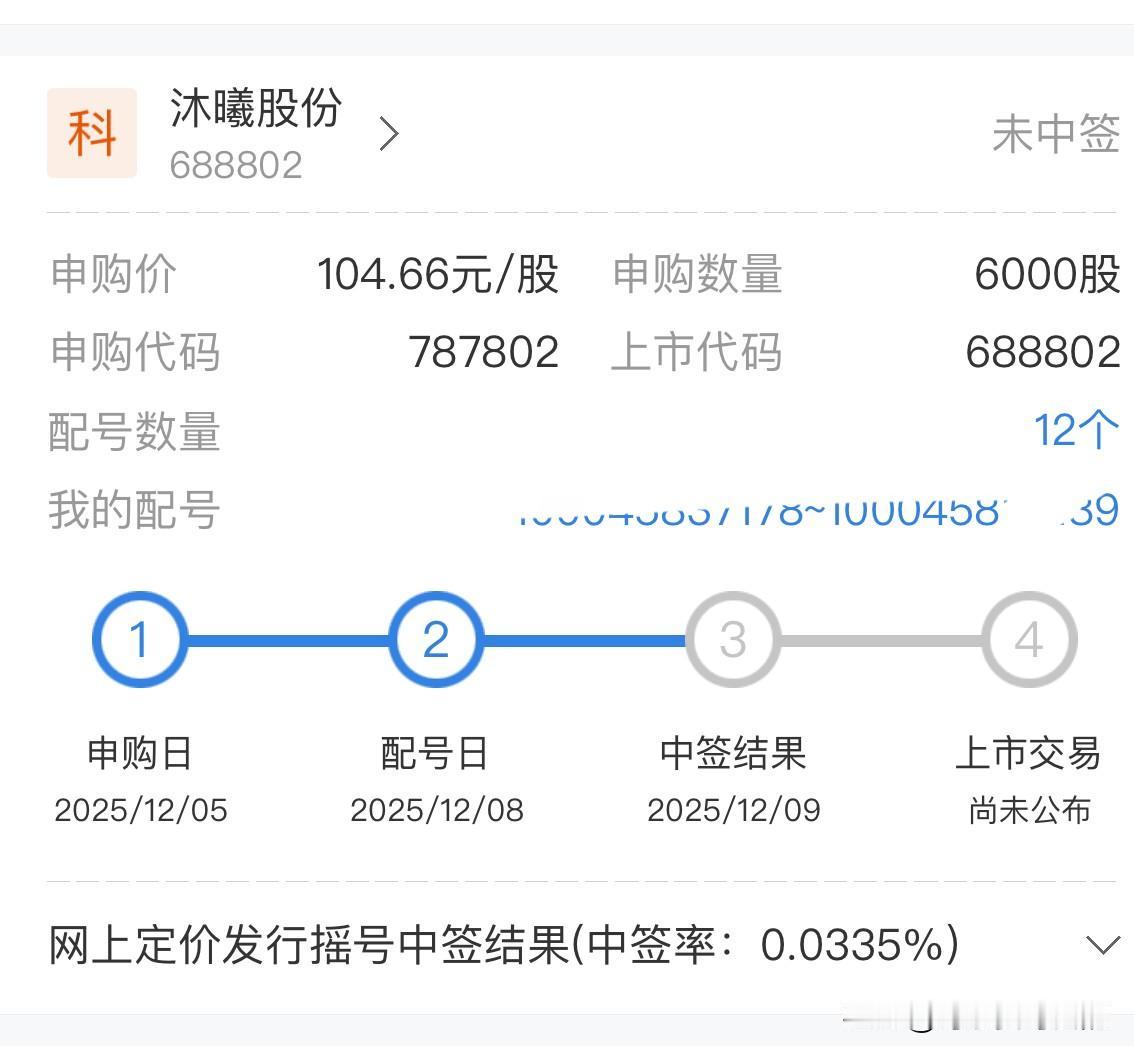
Task: Select listing code 688802 in the 上市代码 row
Action: coord(1043,352)
